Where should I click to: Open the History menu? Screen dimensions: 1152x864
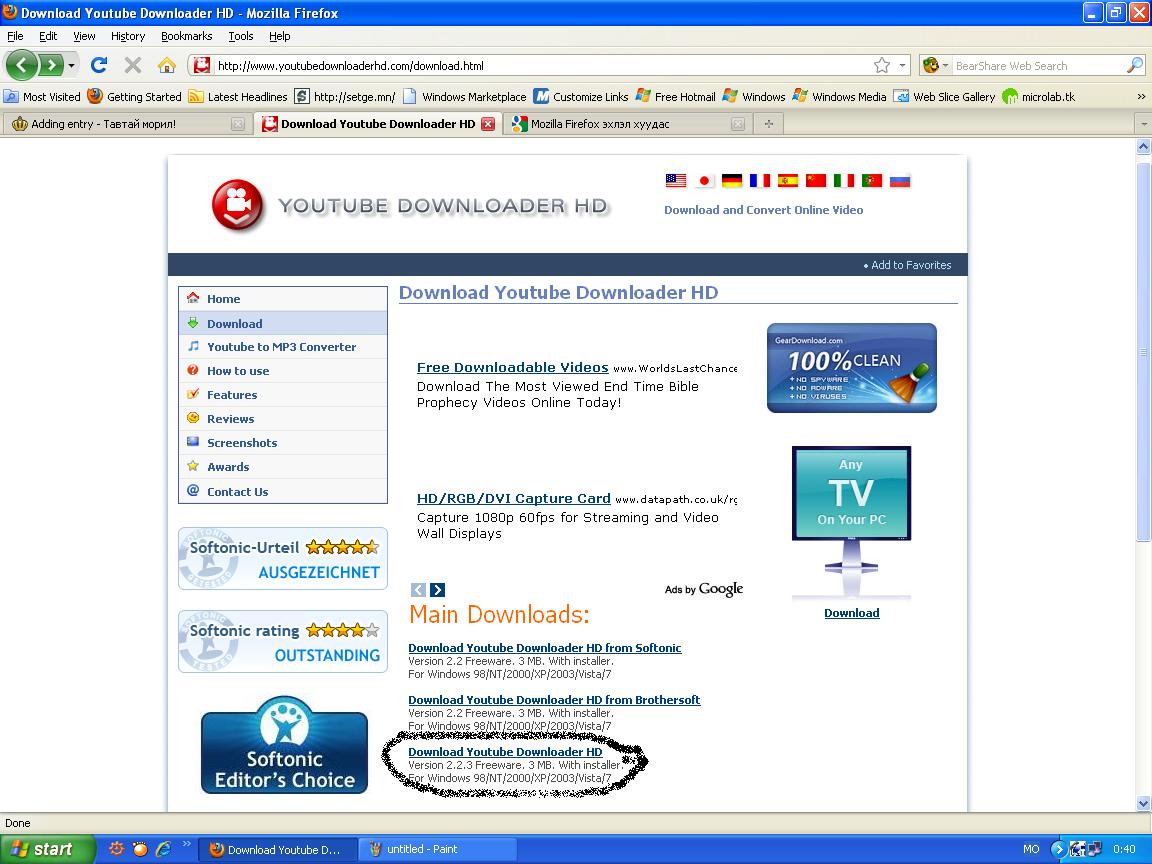click(x=128, y=36)
